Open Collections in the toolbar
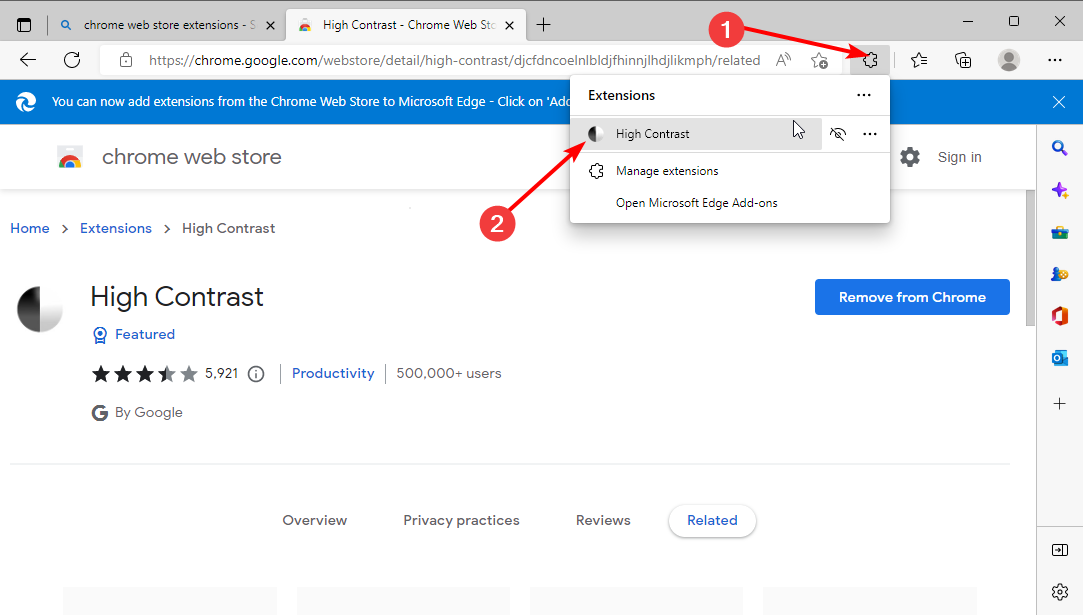The image size is (1083, 615). pos(962,60)
